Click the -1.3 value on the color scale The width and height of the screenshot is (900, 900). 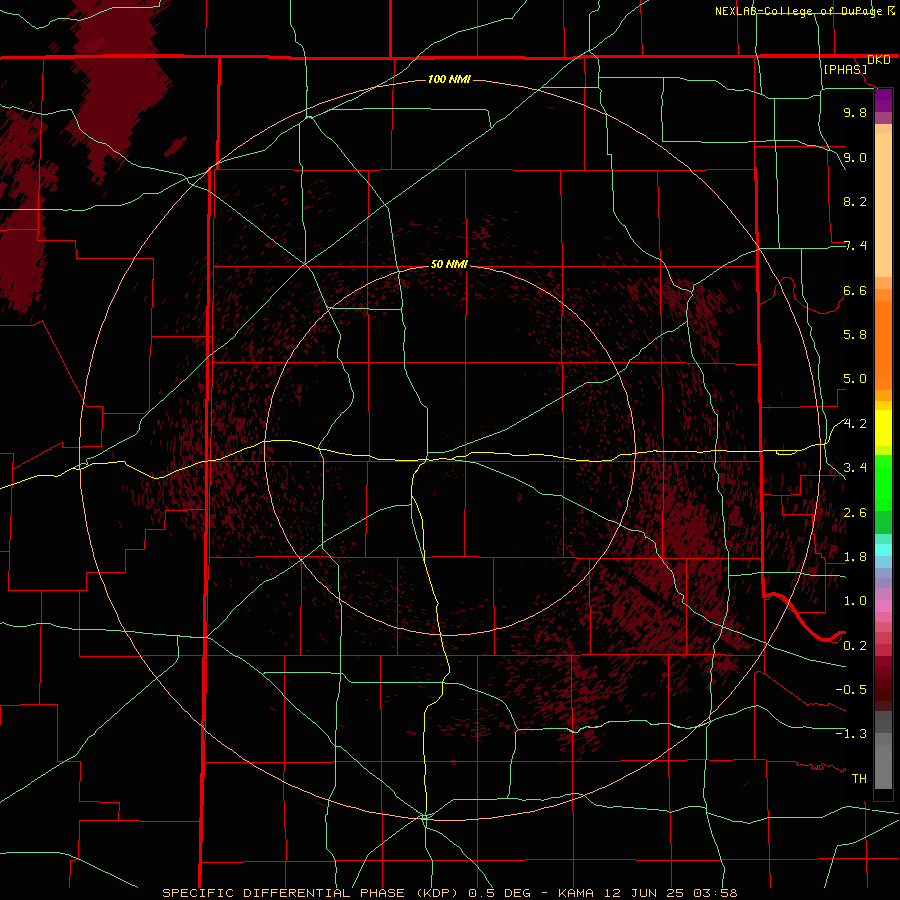click(851, 734)
